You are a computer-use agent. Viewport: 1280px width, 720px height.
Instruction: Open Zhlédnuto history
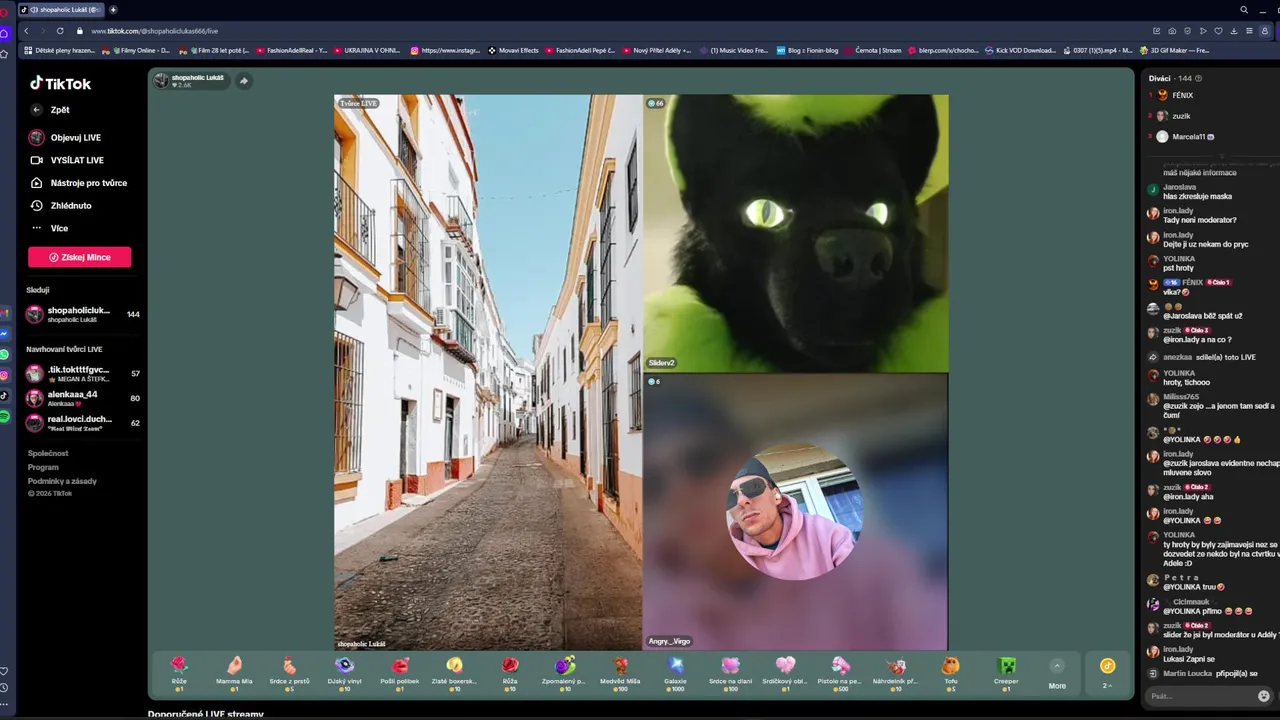(x=61, y=206)
